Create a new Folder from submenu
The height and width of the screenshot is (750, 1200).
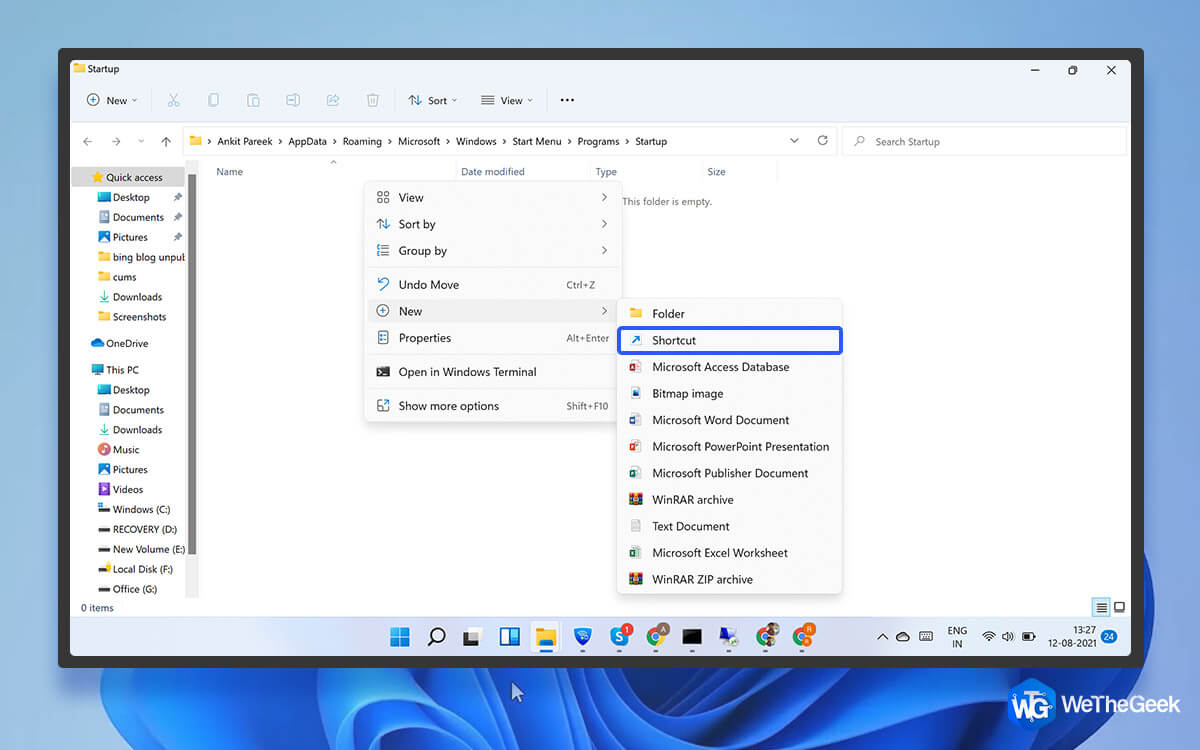(x=730, y=313)
